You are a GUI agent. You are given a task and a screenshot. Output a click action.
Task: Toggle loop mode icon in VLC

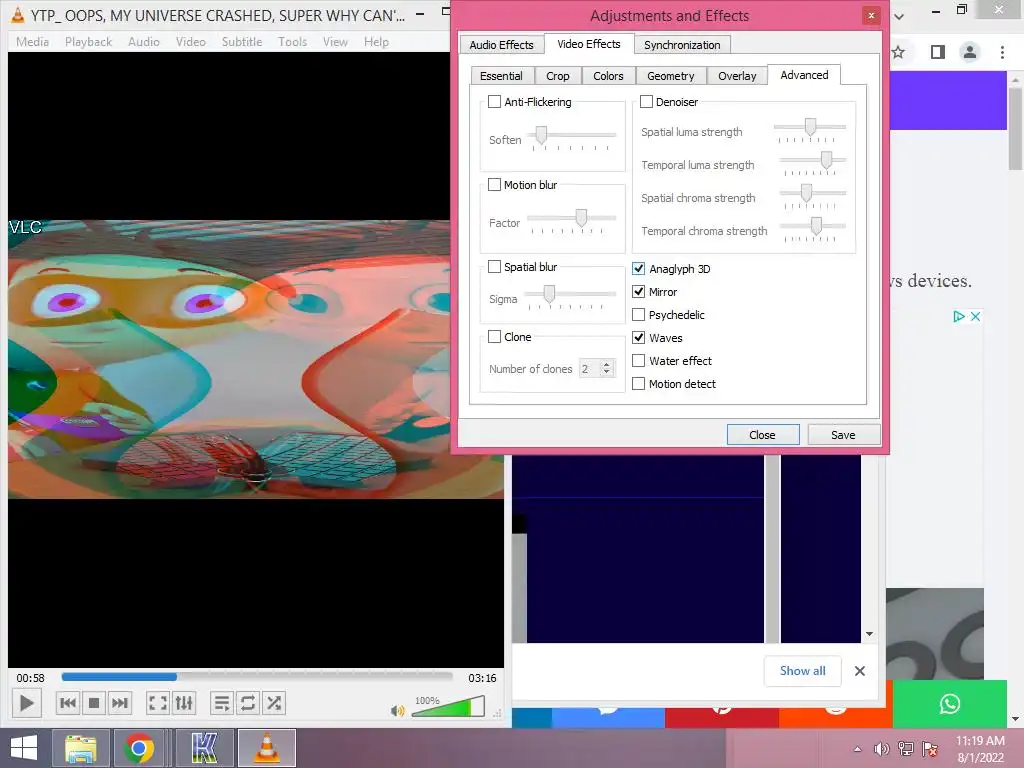[x=248, y=703]
